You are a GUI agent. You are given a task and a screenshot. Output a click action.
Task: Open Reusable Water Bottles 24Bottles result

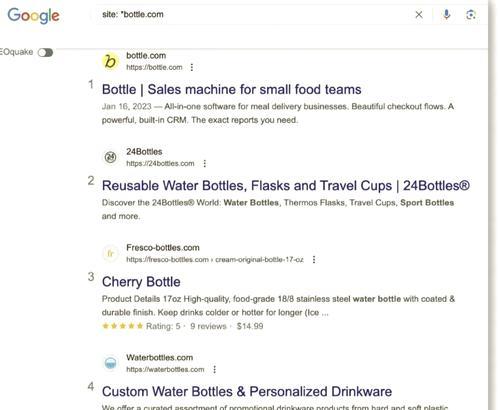pos(286,186)
